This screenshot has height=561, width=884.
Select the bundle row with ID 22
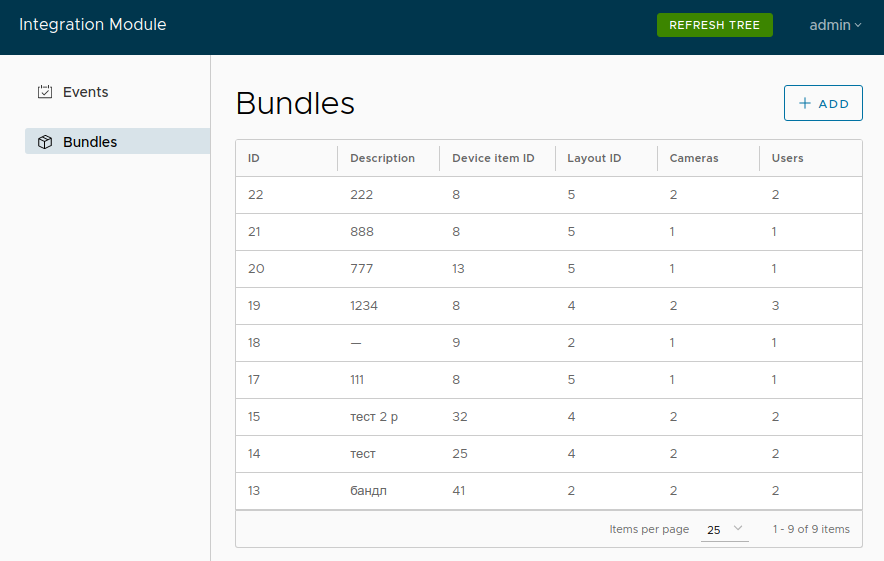click(x=548, y=195)
